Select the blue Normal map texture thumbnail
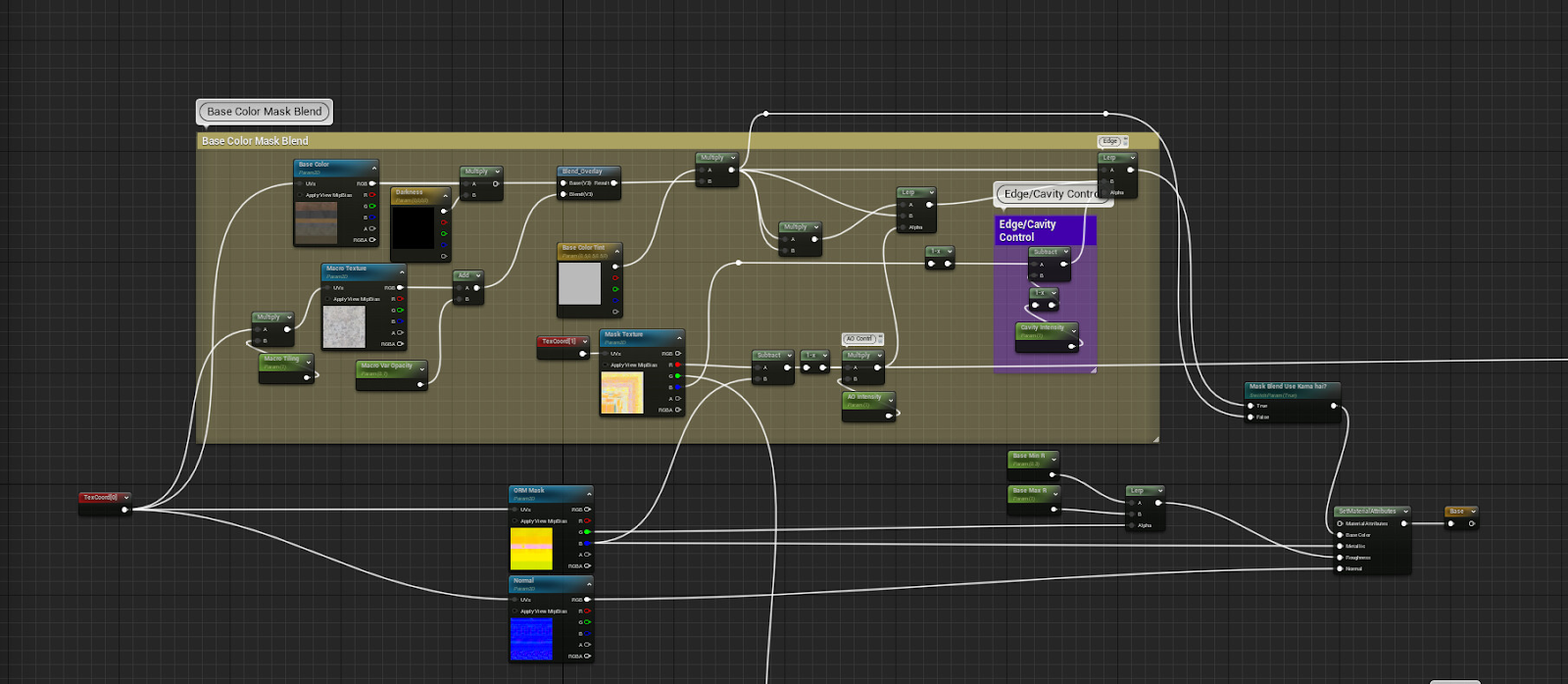Viewport: 1568px width, 684px height. click(531, 639)
